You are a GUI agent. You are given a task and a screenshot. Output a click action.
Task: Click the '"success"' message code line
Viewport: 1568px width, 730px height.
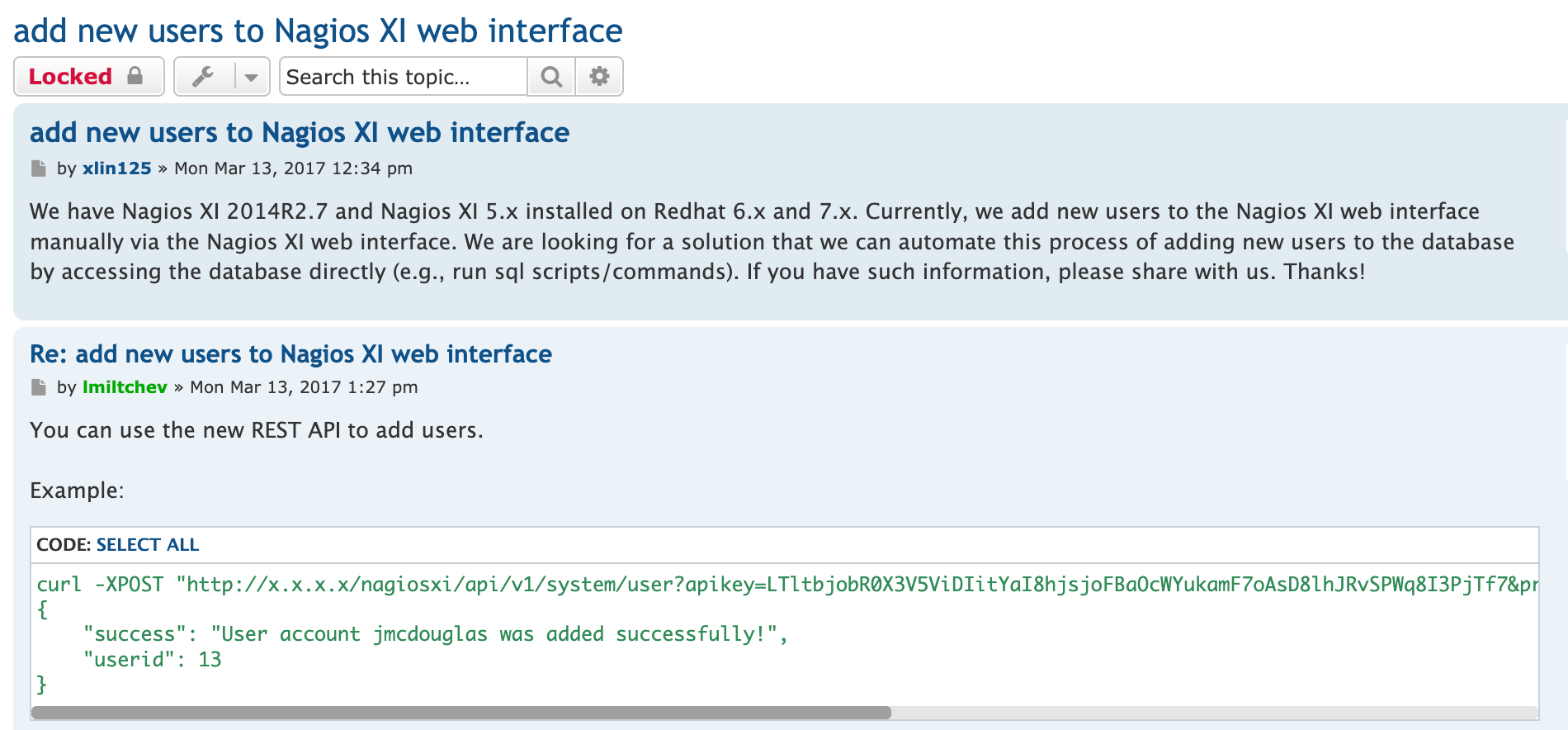click(436, 634)
